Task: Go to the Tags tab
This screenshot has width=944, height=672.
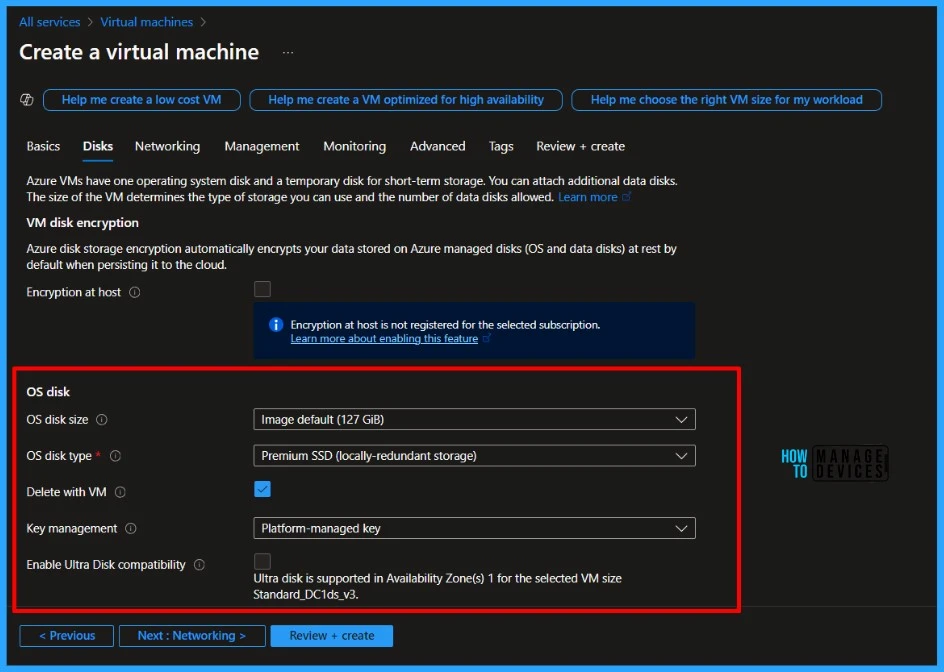Action: tap(501, 146)
